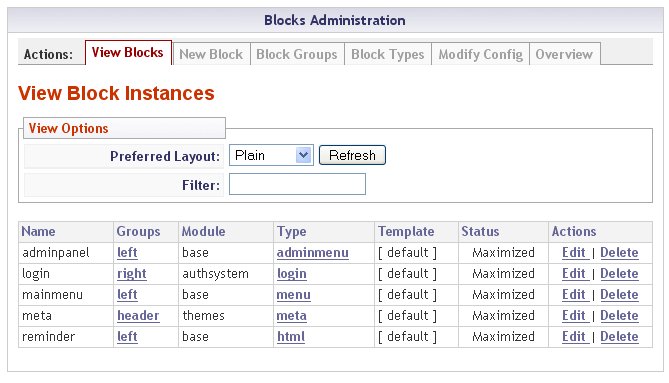Delete the login block
Screen dimensions: 669x383
pos(619,273)
